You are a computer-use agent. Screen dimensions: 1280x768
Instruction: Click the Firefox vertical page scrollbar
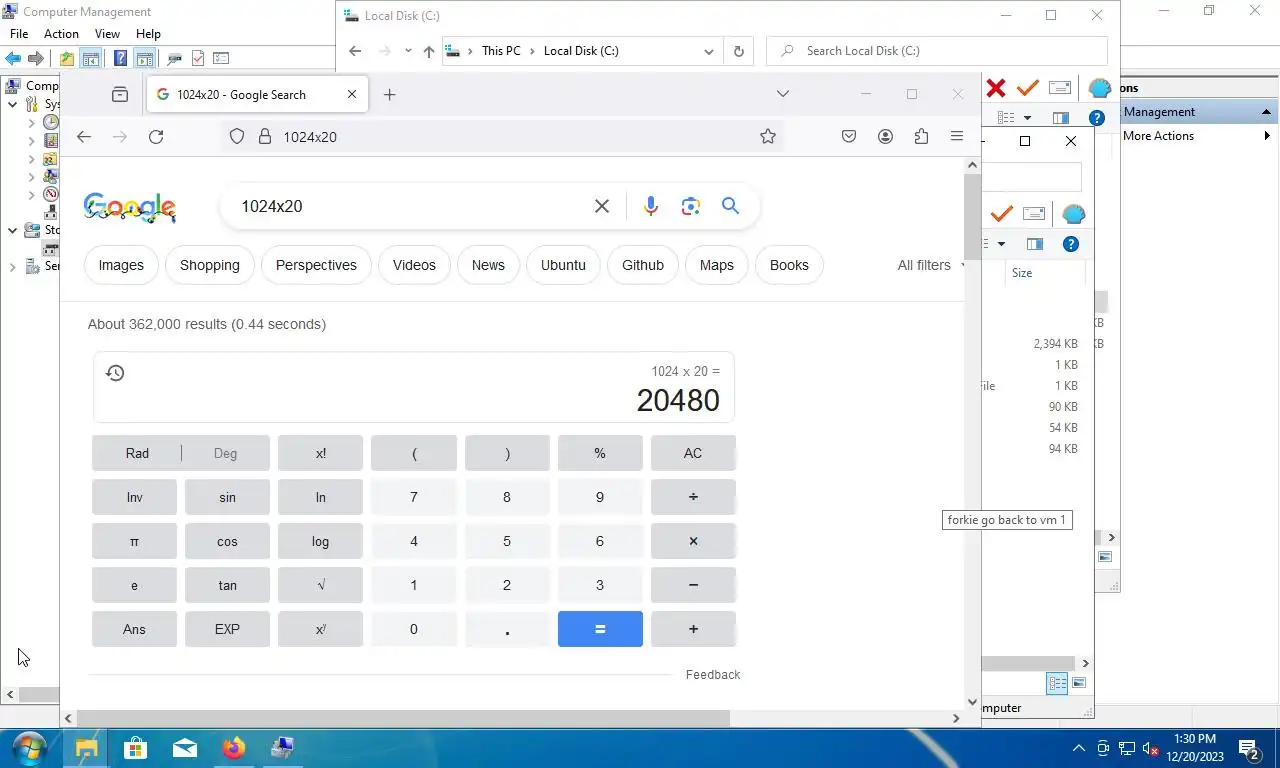pyautogui.click(x=972, y=216)
